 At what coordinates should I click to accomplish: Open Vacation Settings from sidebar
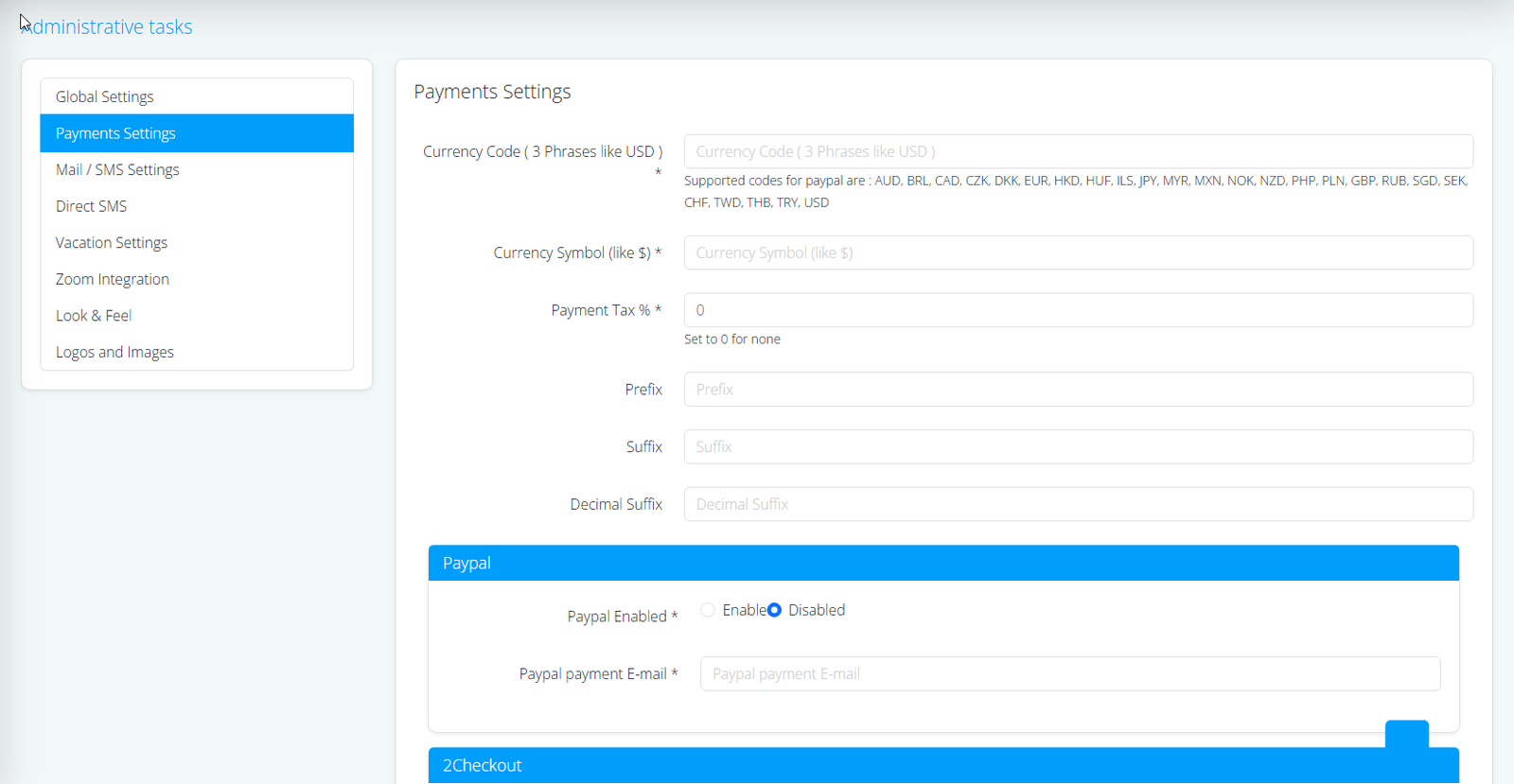[112, 243]
